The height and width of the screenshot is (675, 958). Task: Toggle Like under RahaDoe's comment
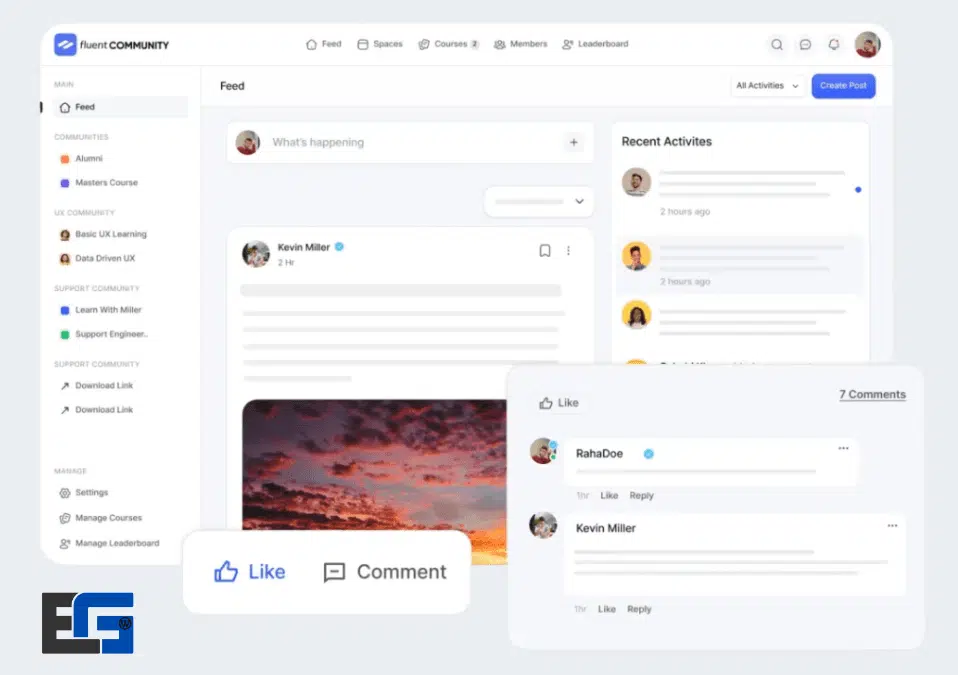(609, 496)
